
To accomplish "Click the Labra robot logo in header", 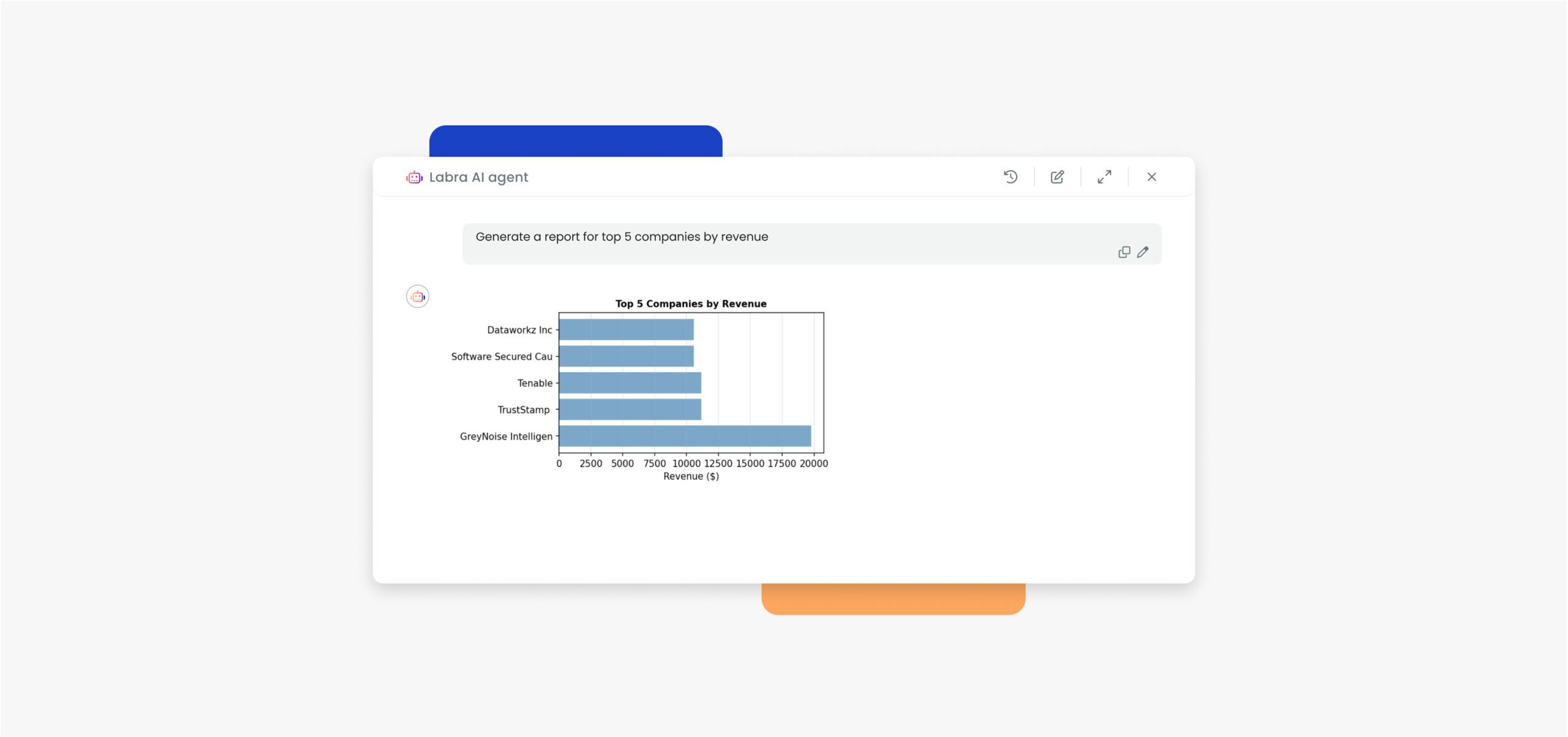I will [415, 178].
